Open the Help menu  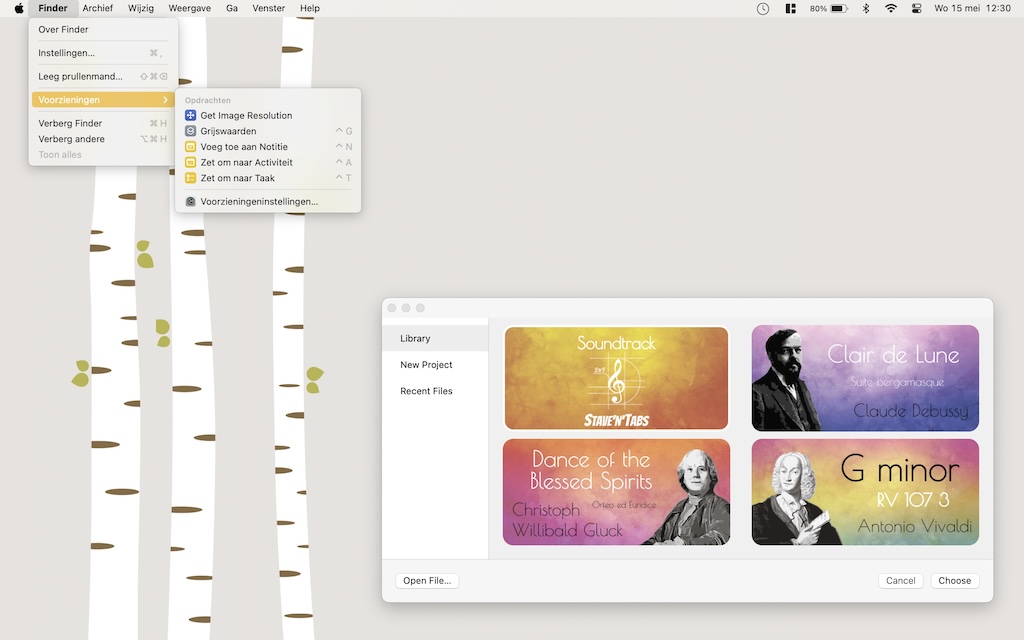tap(310, 8)
